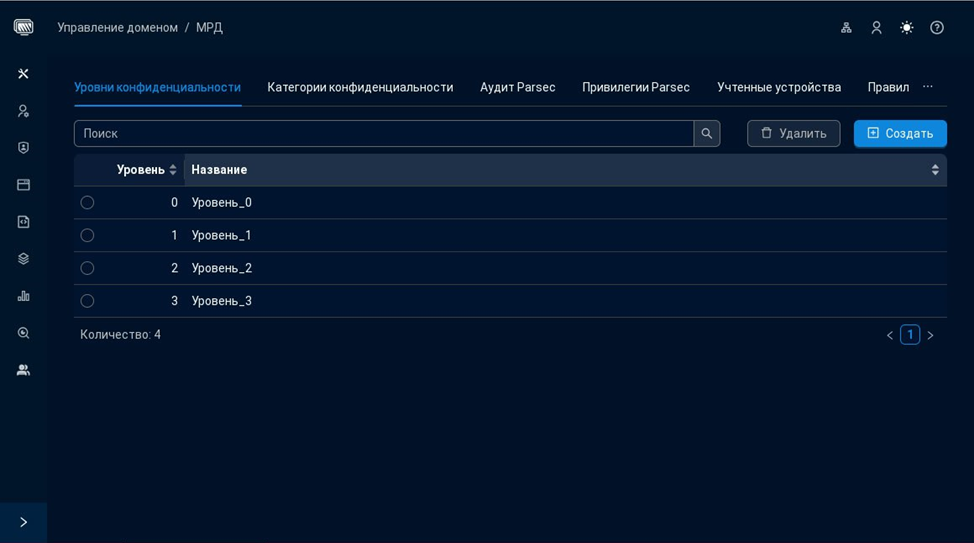Open the bar chart icon in sidebar
Image resolution: width=974 pixels, height=543 pixels.
[x=23, y=296]
